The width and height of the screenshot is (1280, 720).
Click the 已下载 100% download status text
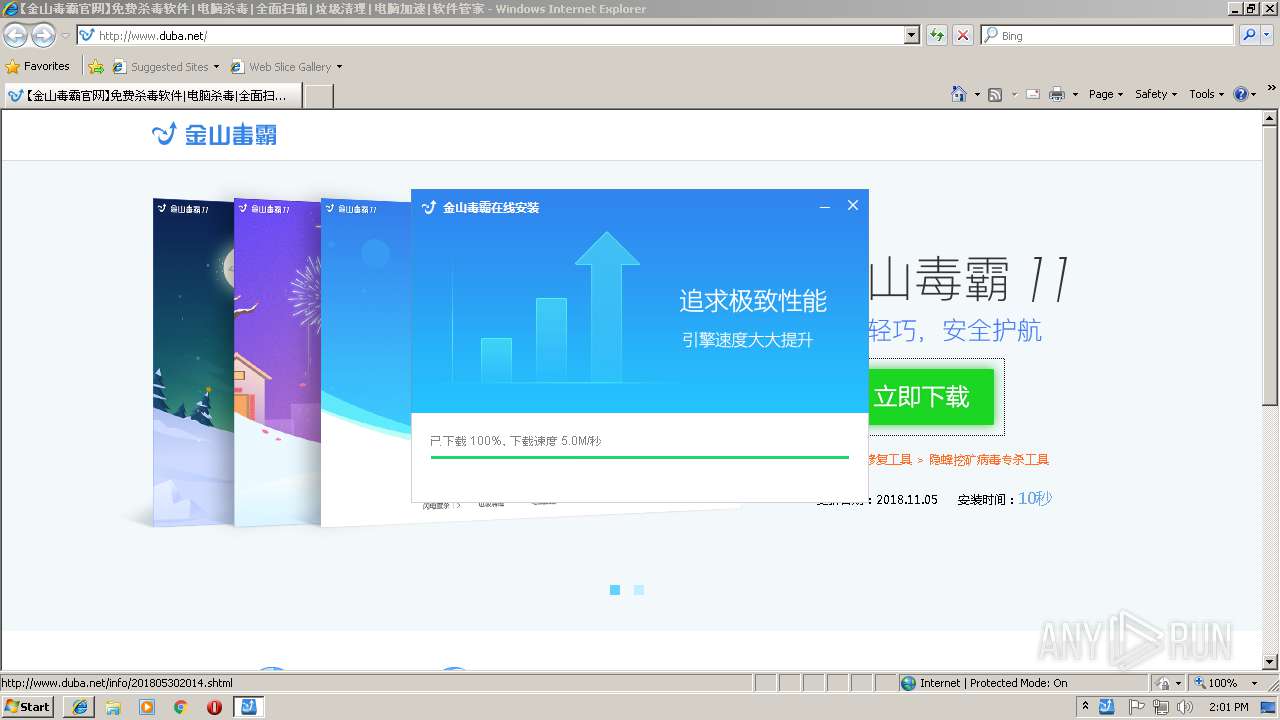tap(515, 441)
